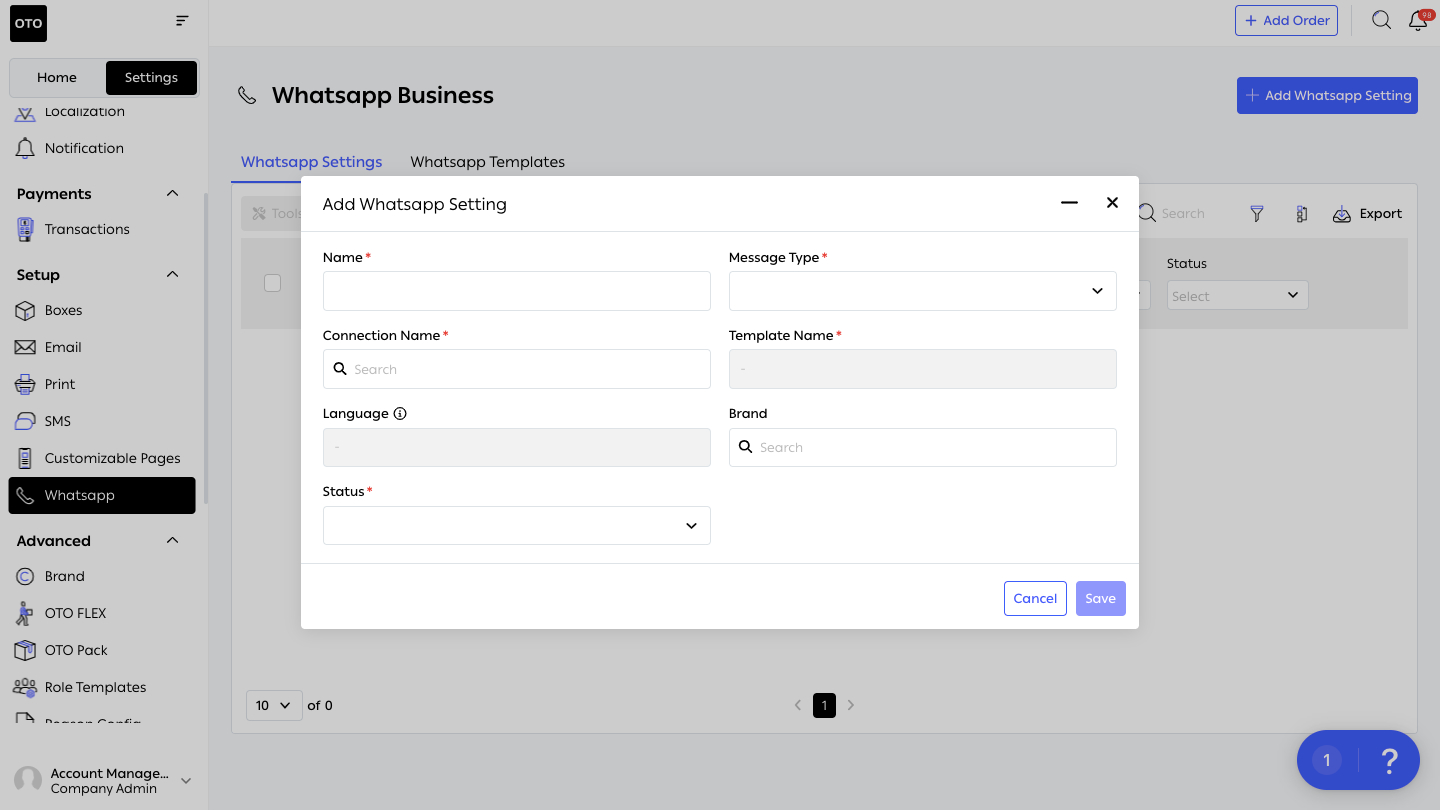This screenshot has width=1440, height=810.
Task: Open the Status dropdown in dialog
Action: (x=516, y=525)
